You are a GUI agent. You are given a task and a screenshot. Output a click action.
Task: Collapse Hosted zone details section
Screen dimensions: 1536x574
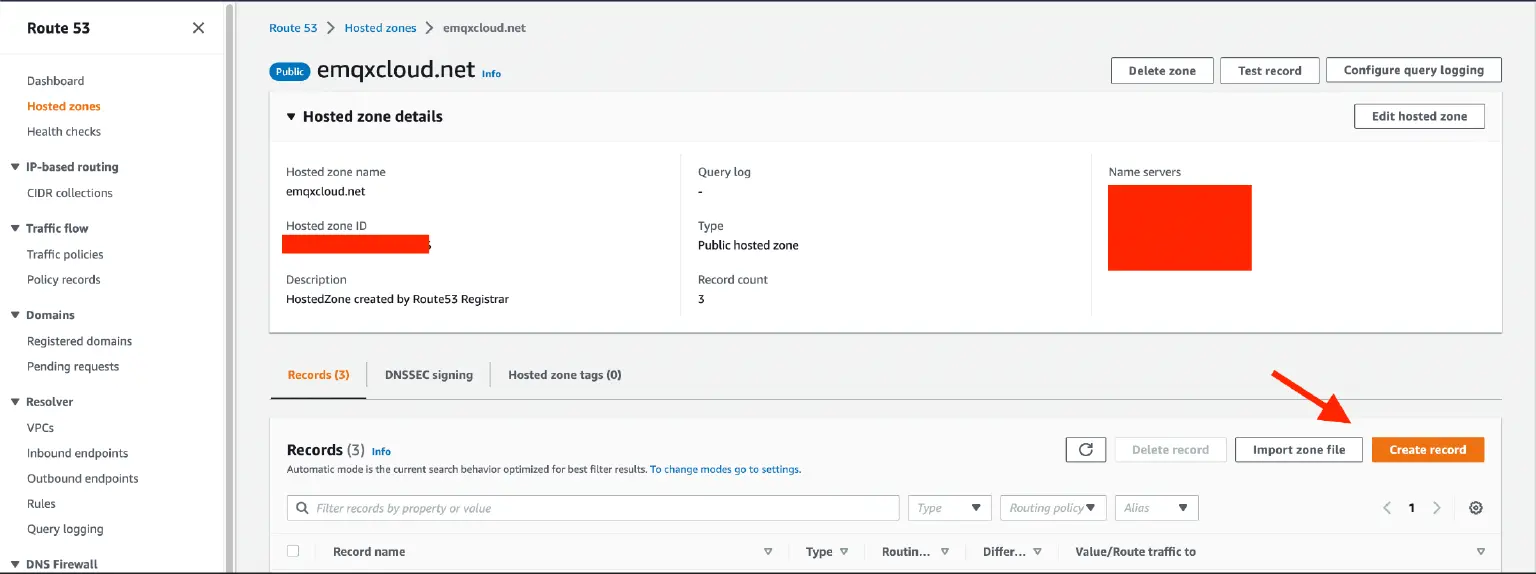pyautogui.click(x=291, y=117)
